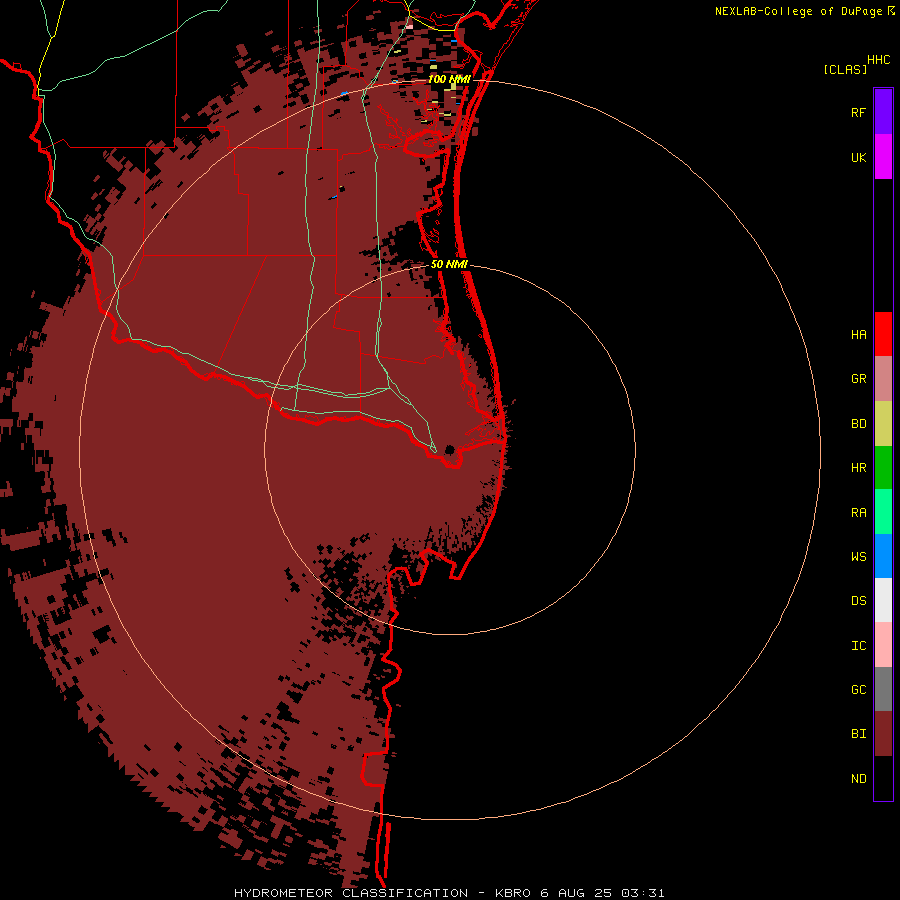900x900 pixels.
Task: Click the ND legend label
Action: [859, 779]
